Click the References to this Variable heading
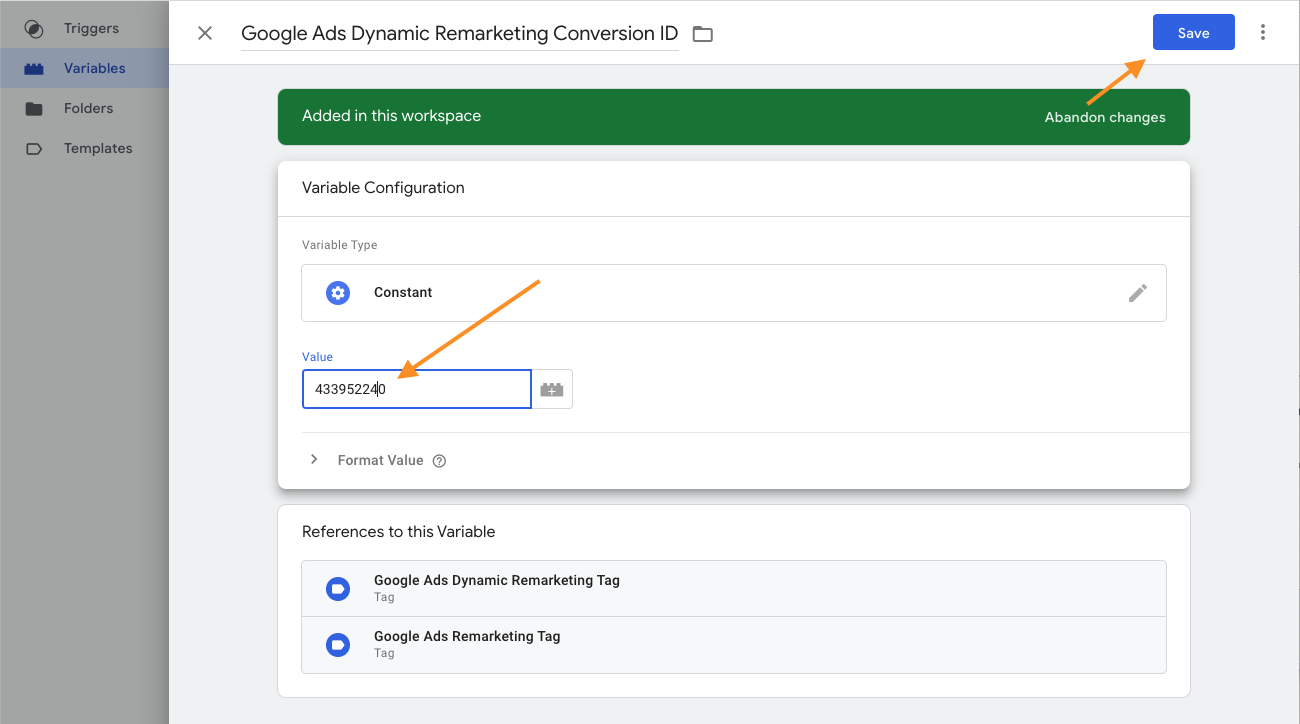Screen dimensions: 1300x724 pos(398,531)
